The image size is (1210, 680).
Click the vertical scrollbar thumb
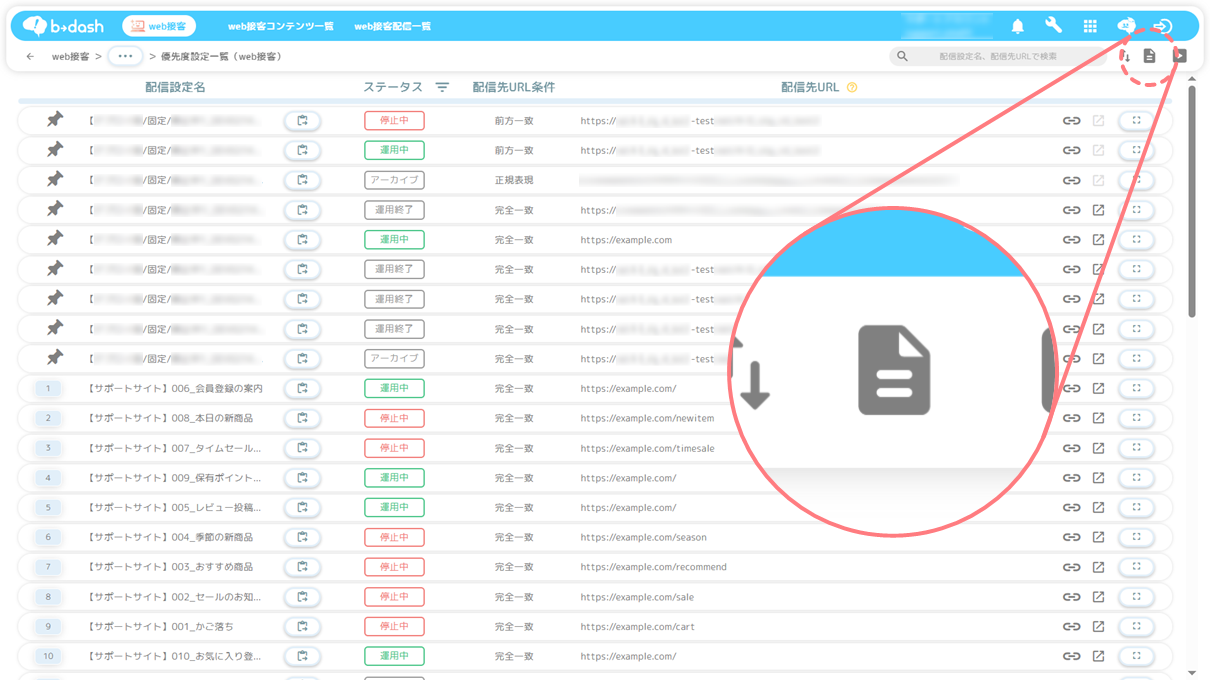point(1191,200)
